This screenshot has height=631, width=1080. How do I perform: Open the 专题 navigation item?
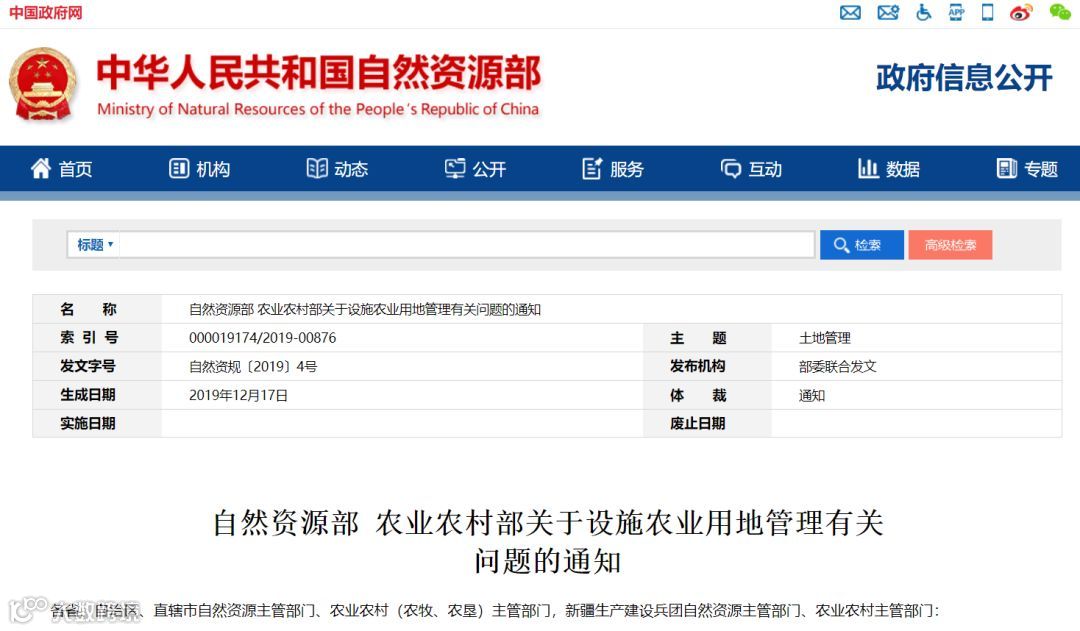tap(1041, 169)
